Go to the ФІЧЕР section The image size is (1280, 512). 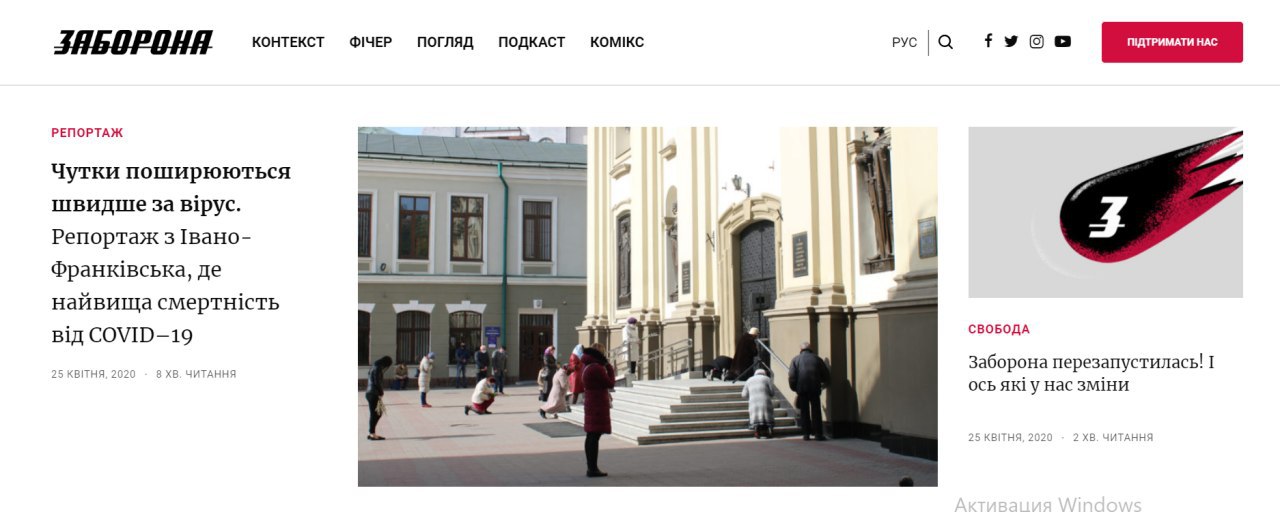tap(371, 42)
